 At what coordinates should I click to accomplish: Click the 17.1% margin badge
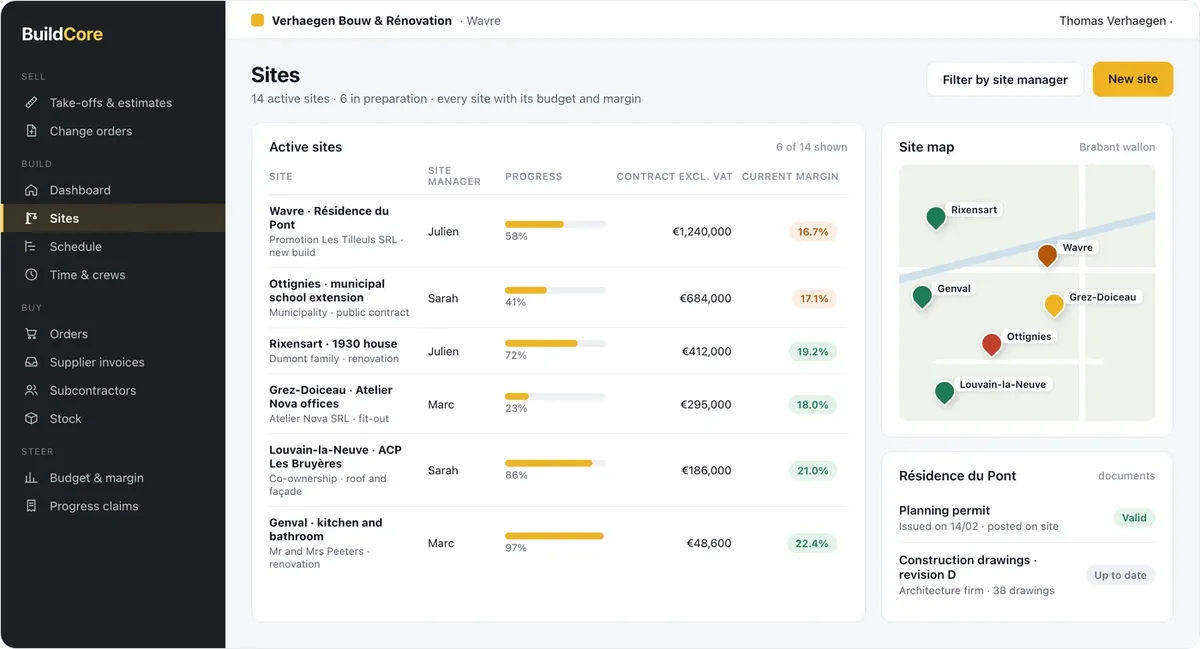pyautogui.click(x=813, y=298)
